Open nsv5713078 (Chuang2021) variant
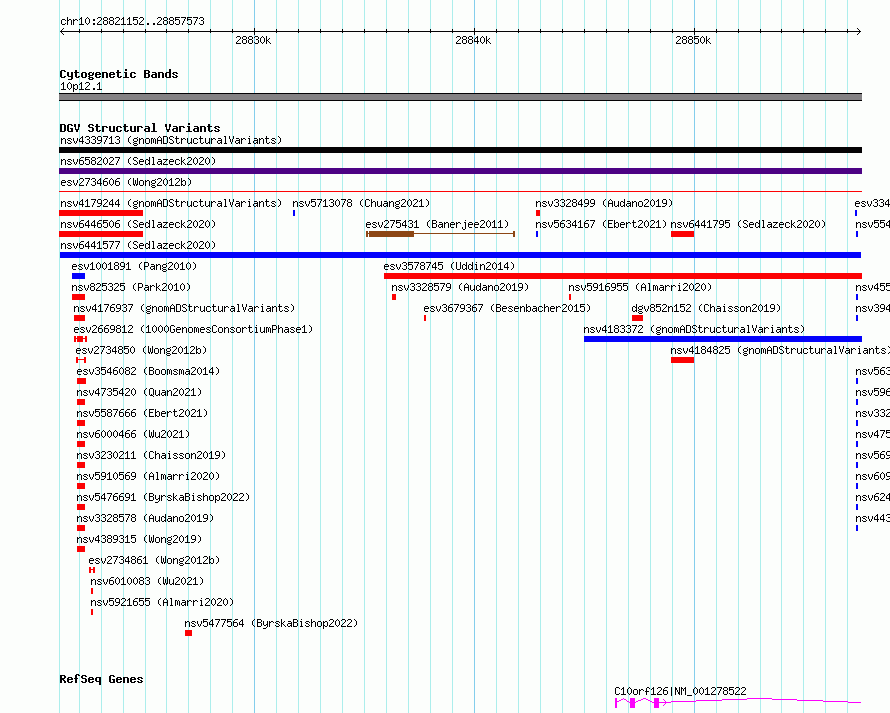The height and width of the screenshot is (713, 890). pos(361,203)
